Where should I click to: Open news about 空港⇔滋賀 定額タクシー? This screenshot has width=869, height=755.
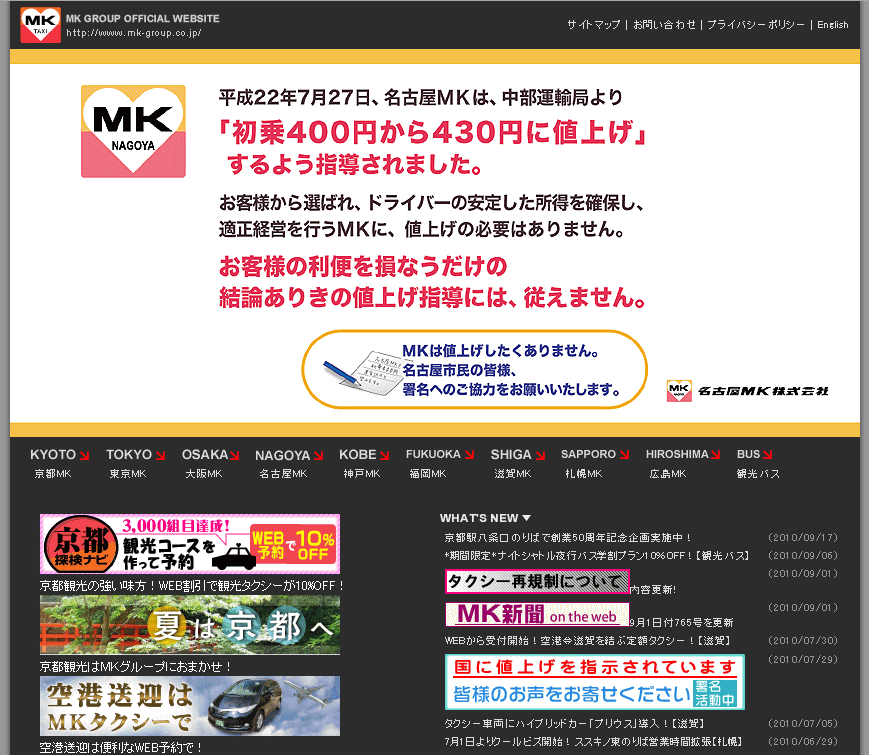point(588,640)
